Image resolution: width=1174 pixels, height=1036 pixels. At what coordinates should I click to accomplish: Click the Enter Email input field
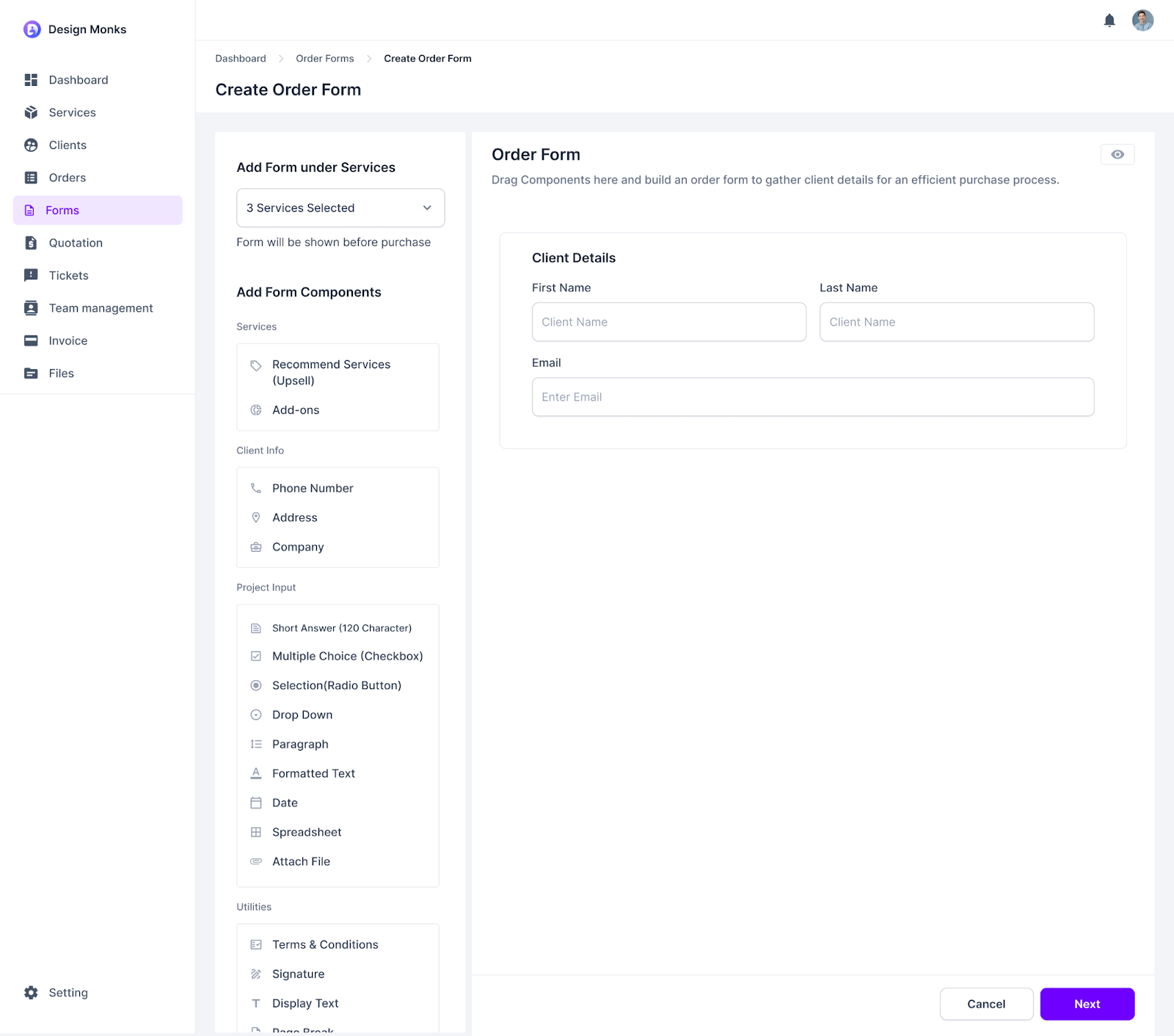click(812, 397)
